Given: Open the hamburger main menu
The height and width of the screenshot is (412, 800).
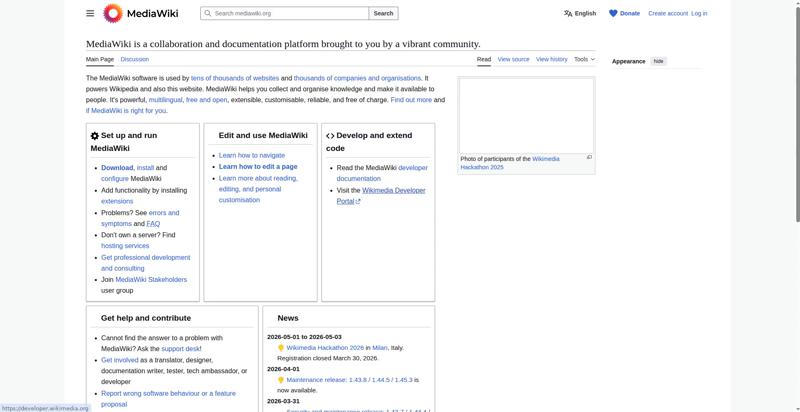Looking at the screenshot, I should pos(90,13).
